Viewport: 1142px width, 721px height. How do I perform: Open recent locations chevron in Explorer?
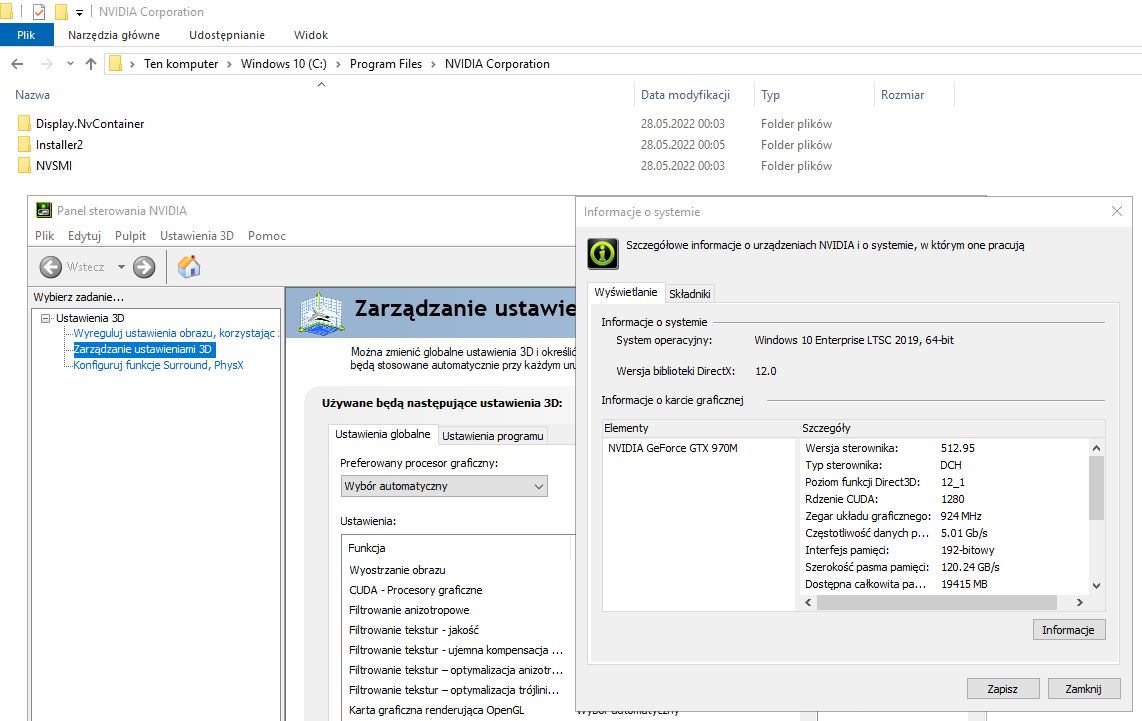(70, 64)
